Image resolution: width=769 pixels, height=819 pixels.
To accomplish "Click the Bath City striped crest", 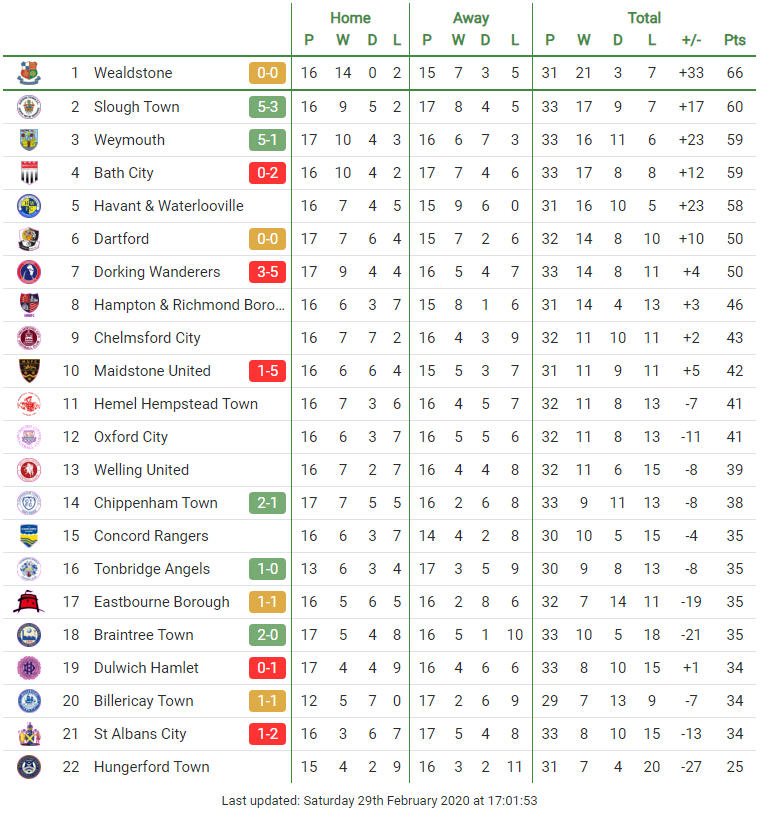I will [x=29, y=173].
